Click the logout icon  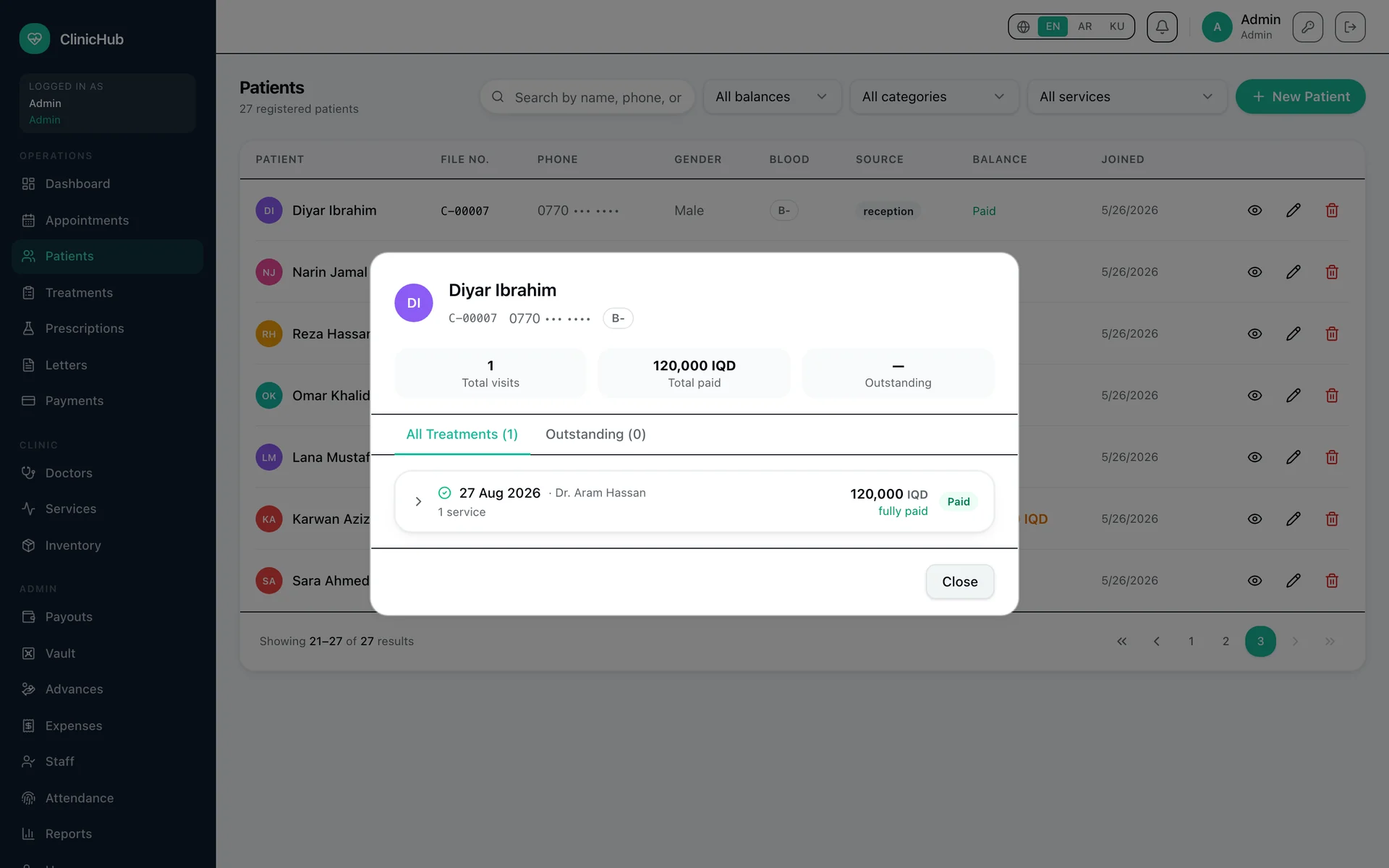coord(1350,27)
